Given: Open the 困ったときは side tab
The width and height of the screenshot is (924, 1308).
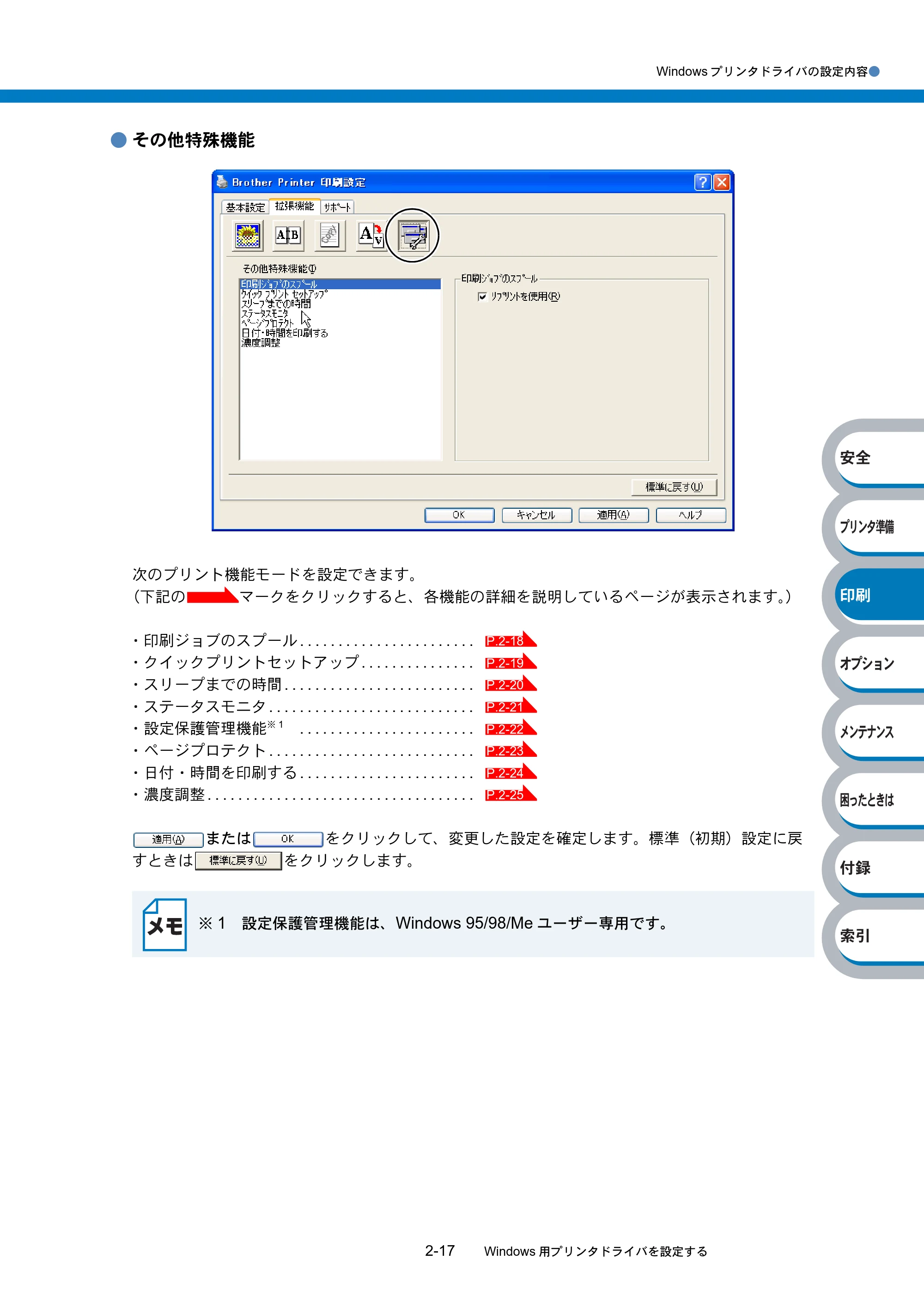Looking at the screenshot, I should [x=879, y=800].
